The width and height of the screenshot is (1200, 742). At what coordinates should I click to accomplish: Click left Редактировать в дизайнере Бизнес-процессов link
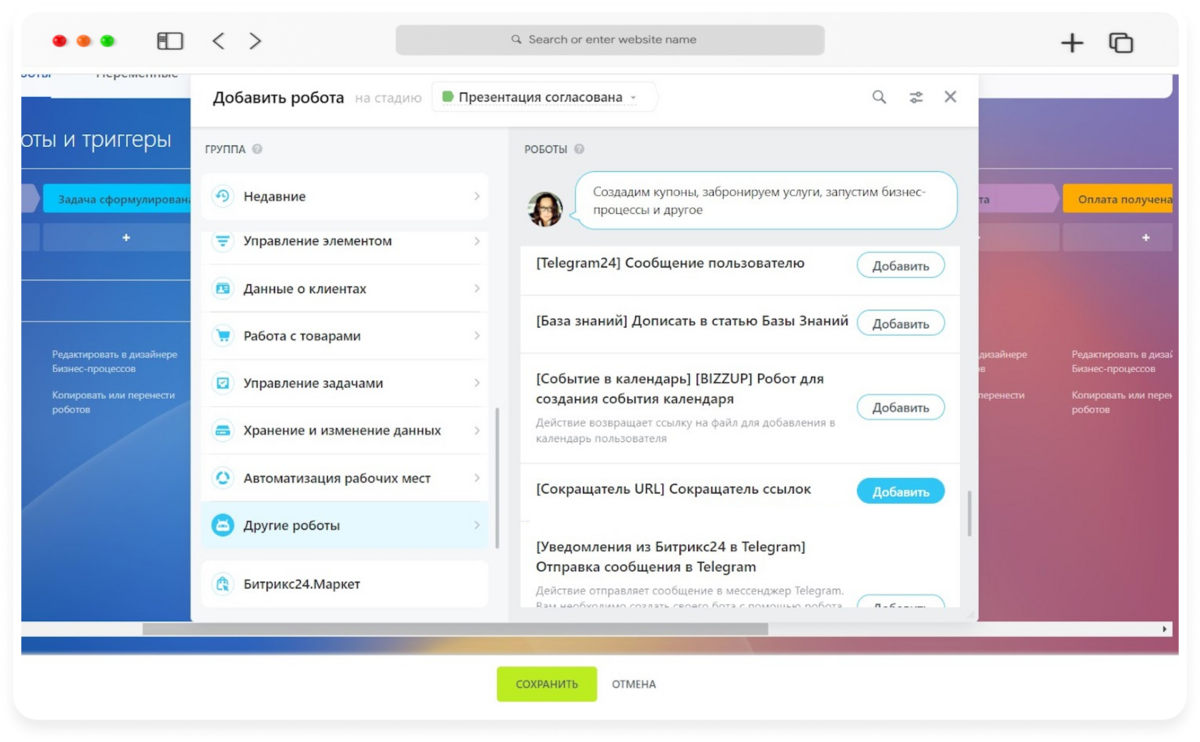tap(115, 361)
